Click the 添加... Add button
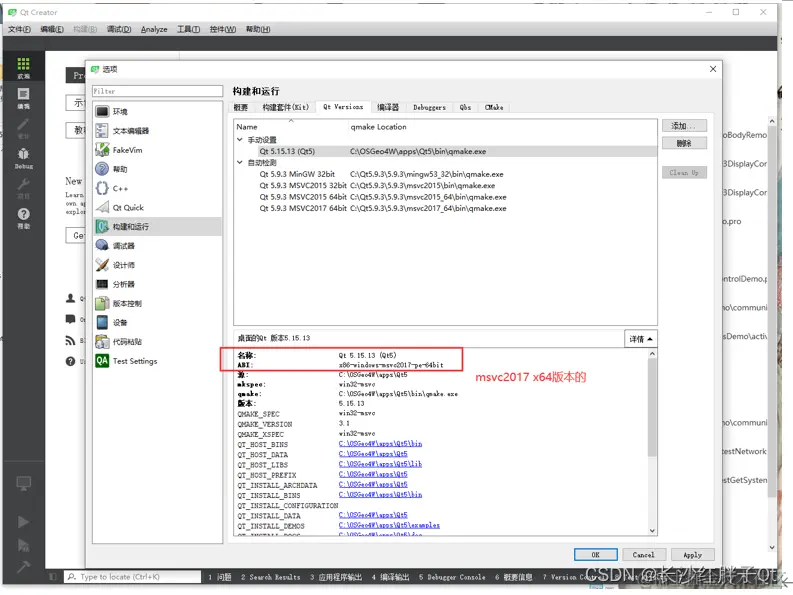This screenshot has width=793, height=595. (x=684, y=126)
